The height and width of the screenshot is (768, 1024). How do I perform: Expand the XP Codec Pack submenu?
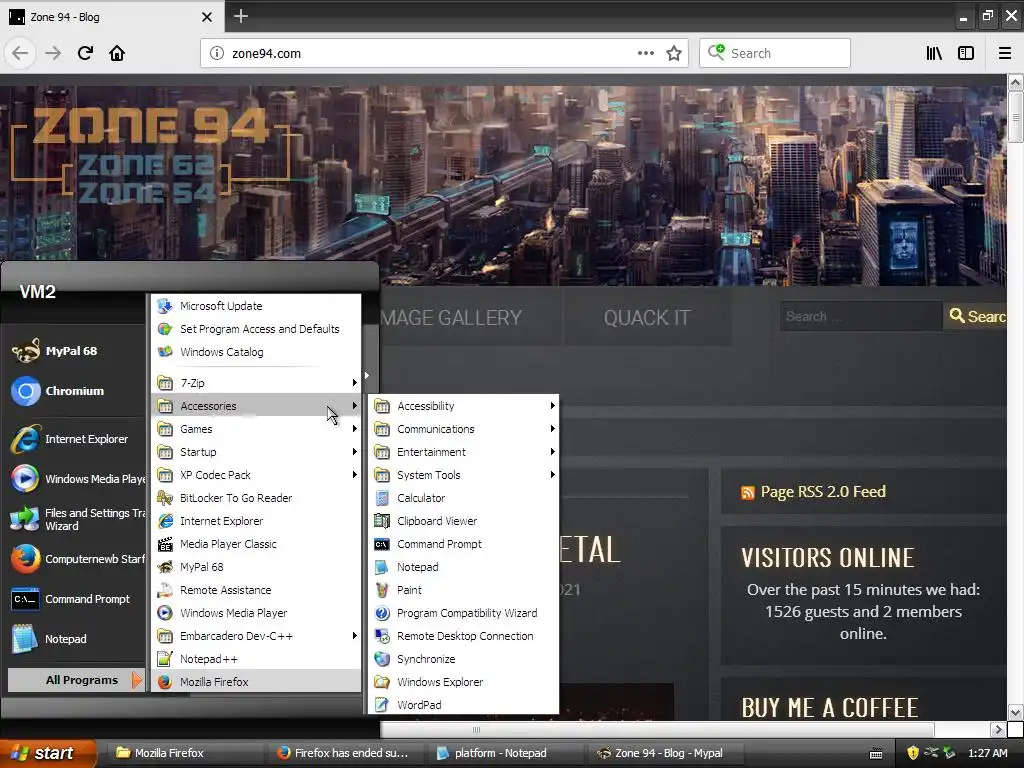coord(256,475)
